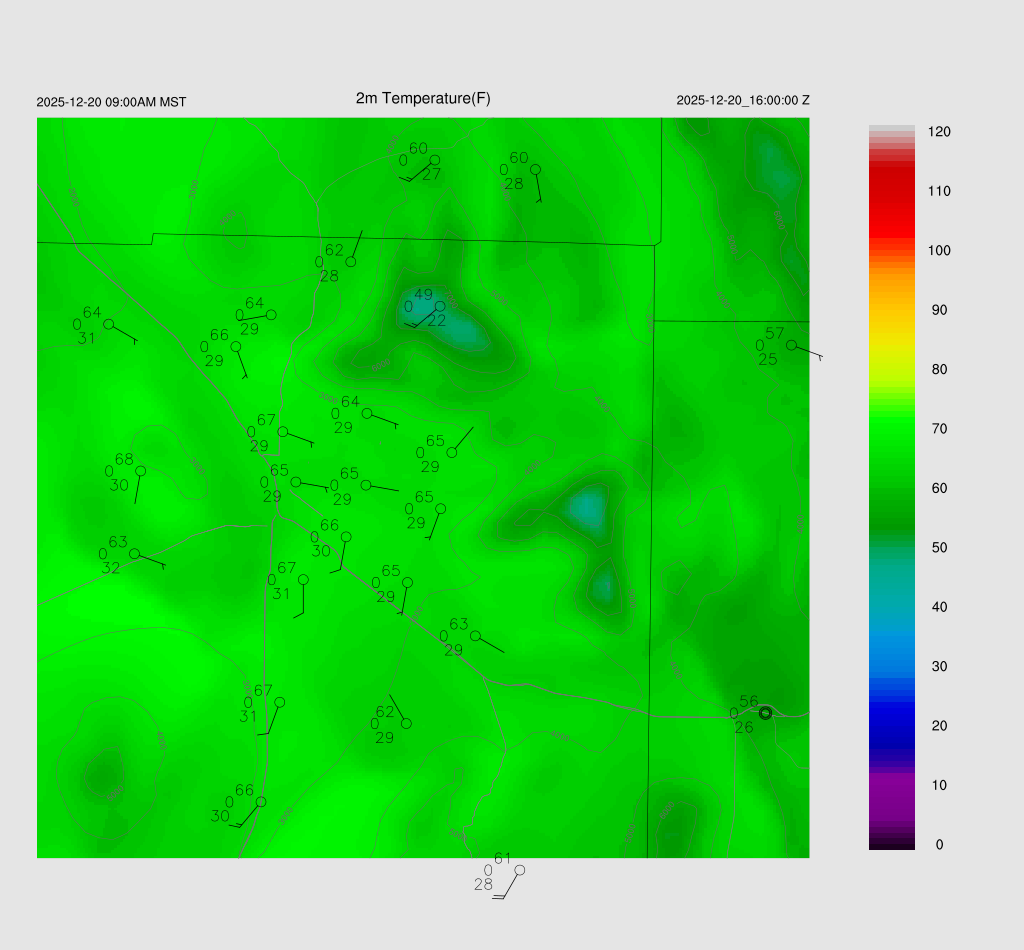Click the 09:00AM MST local timestamp
Viewport: 1024px width, 950px height.
[111, 102]
